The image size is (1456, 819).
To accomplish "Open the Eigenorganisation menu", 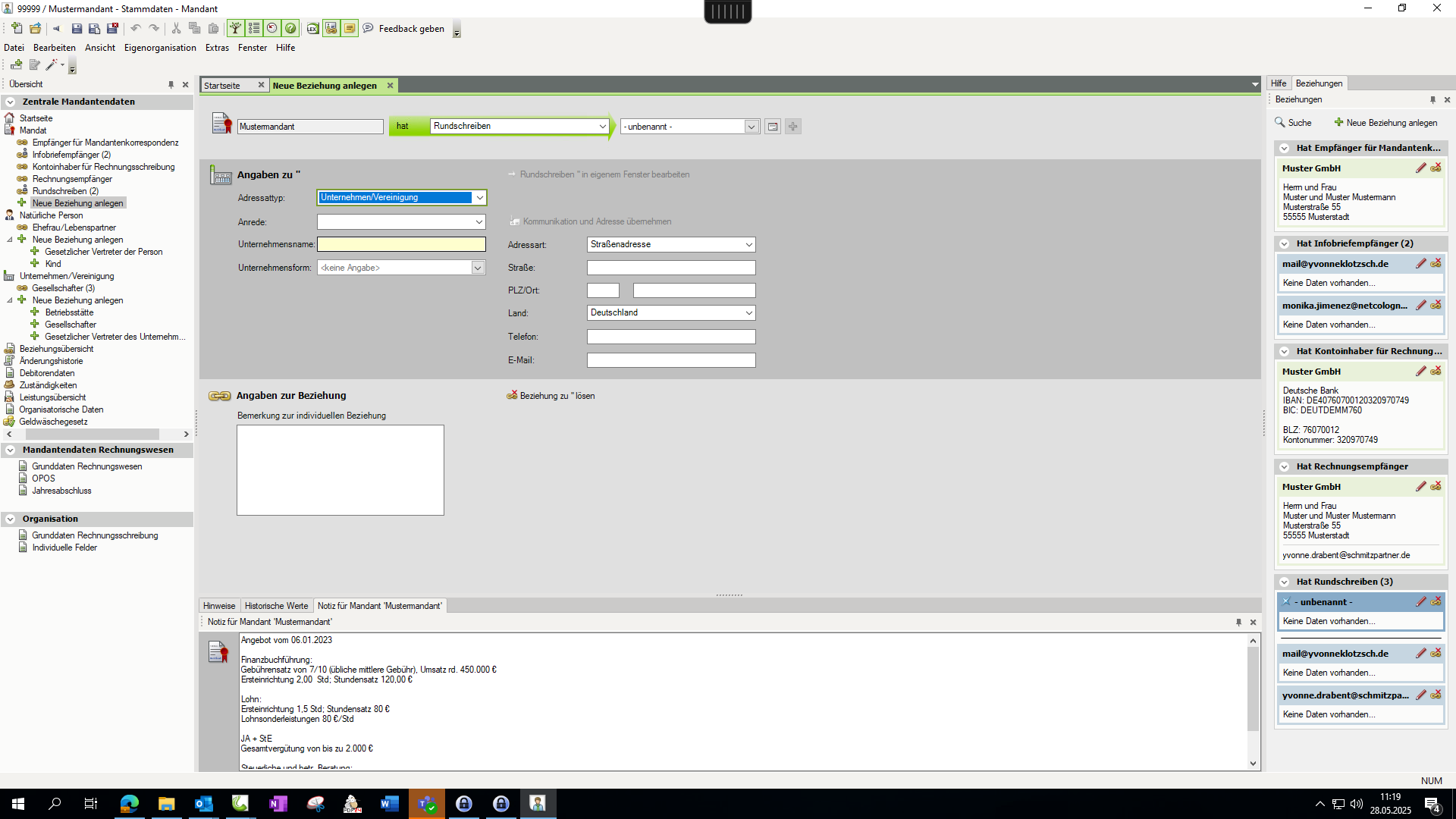I will click(x=160, y=48).
